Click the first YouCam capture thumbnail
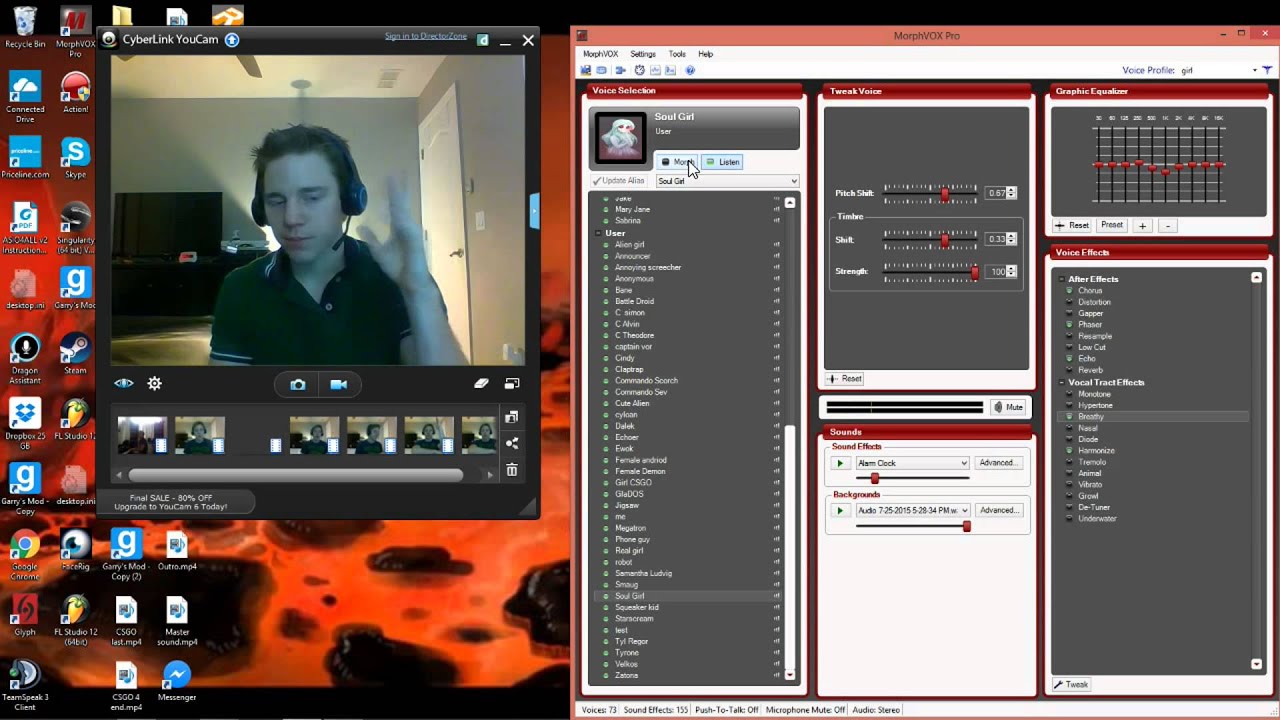 (x=142, y=435)
